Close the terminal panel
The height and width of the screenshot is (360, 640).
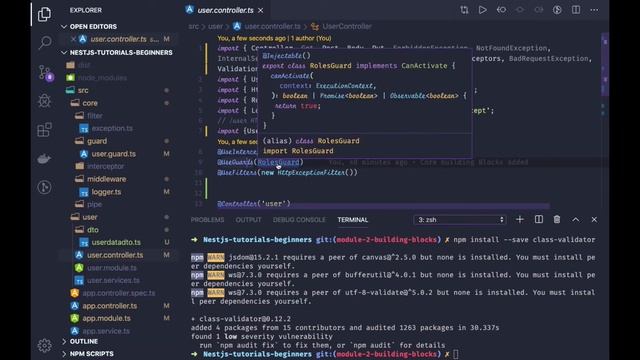[594, 220]
